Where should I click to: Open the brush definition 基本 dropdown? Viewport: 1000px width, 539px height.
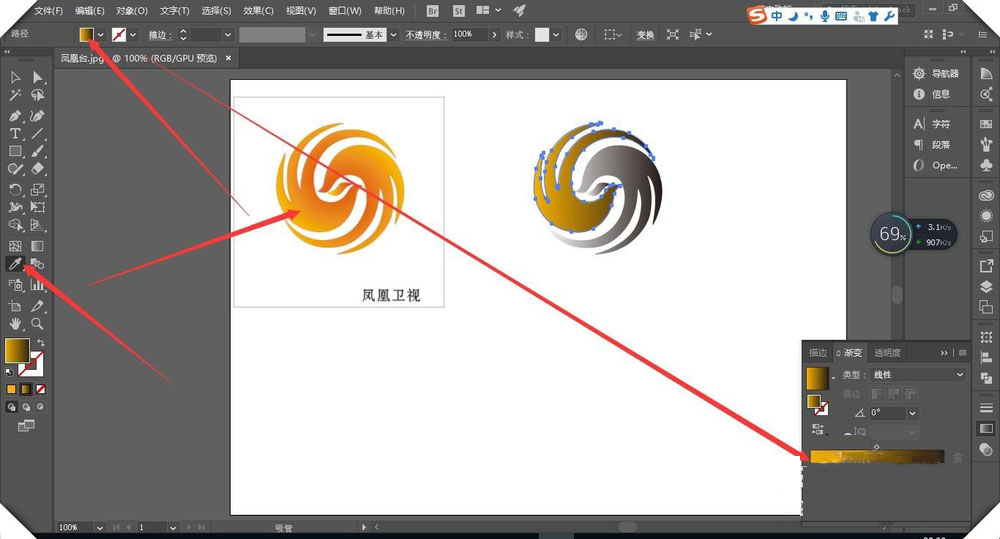(x=393, y=35)
